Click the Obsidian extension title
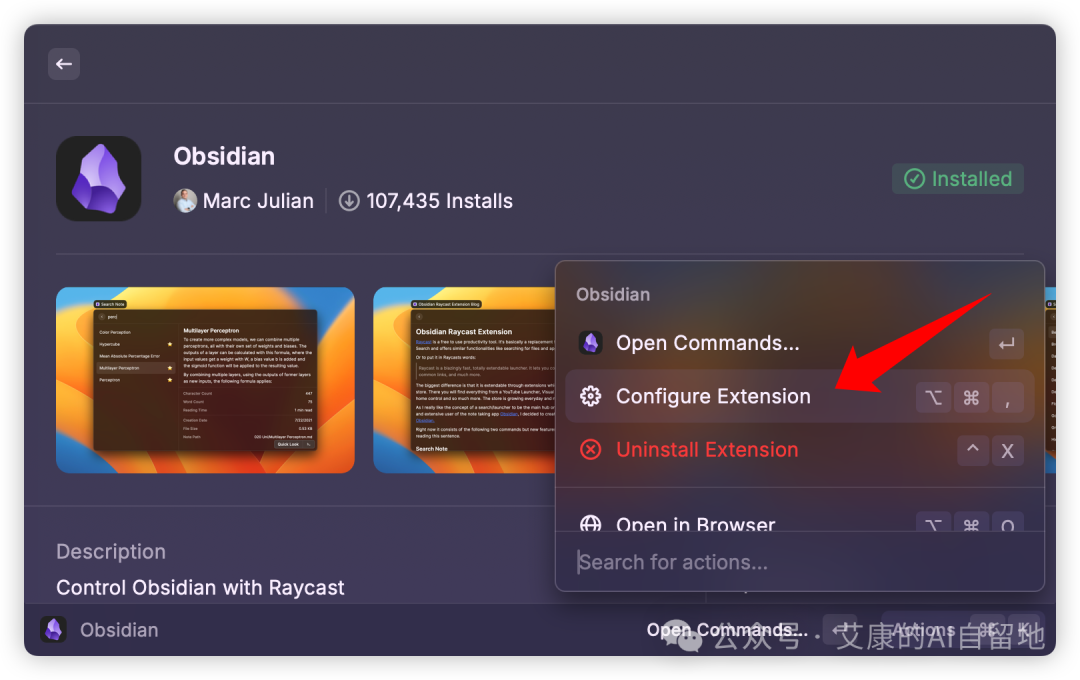1080x680 pixels. [224, 156]
